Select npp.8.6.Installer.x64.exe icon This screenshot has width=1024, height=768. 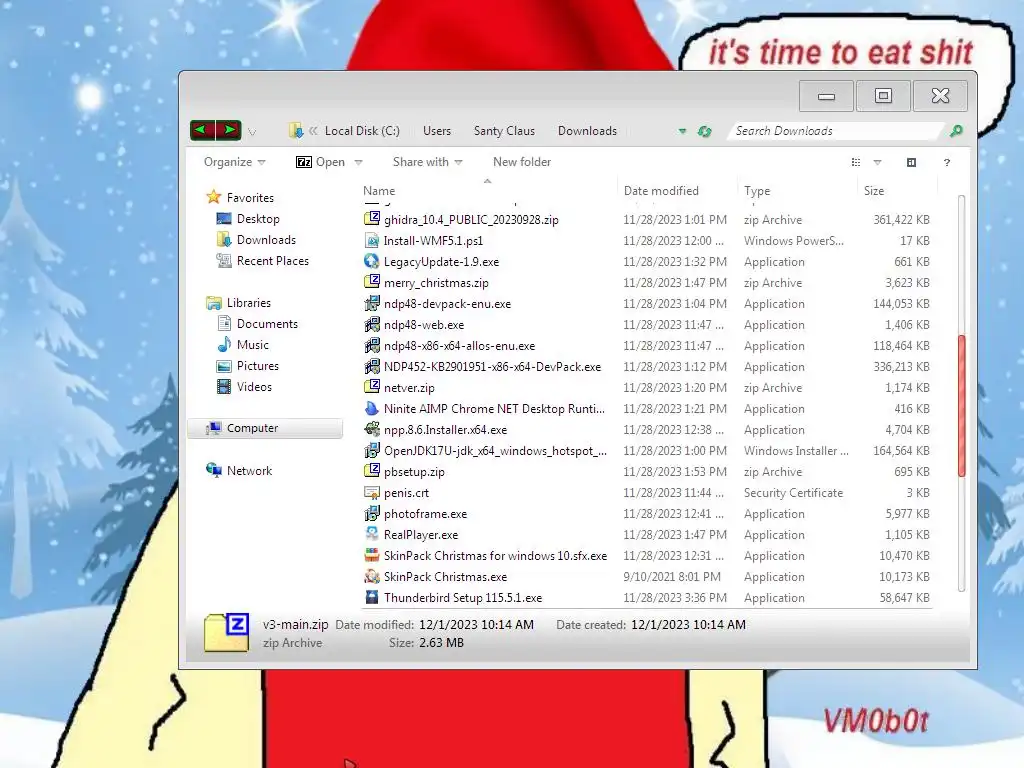point(372,429)
